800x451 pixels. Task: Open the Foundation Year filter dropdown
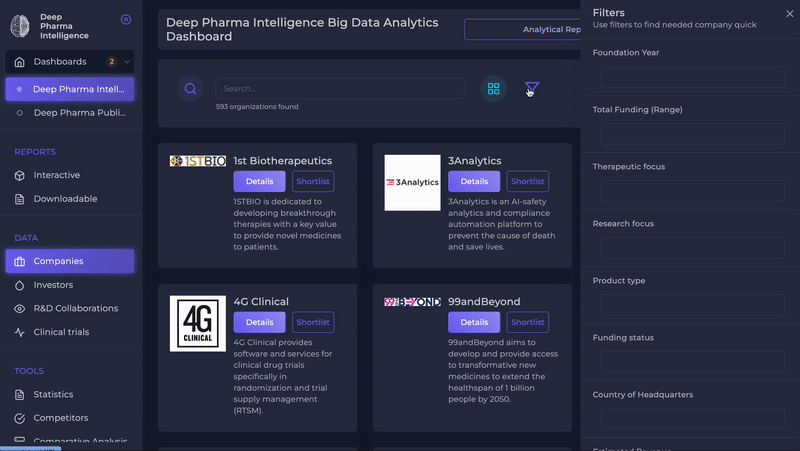point(692,77)
